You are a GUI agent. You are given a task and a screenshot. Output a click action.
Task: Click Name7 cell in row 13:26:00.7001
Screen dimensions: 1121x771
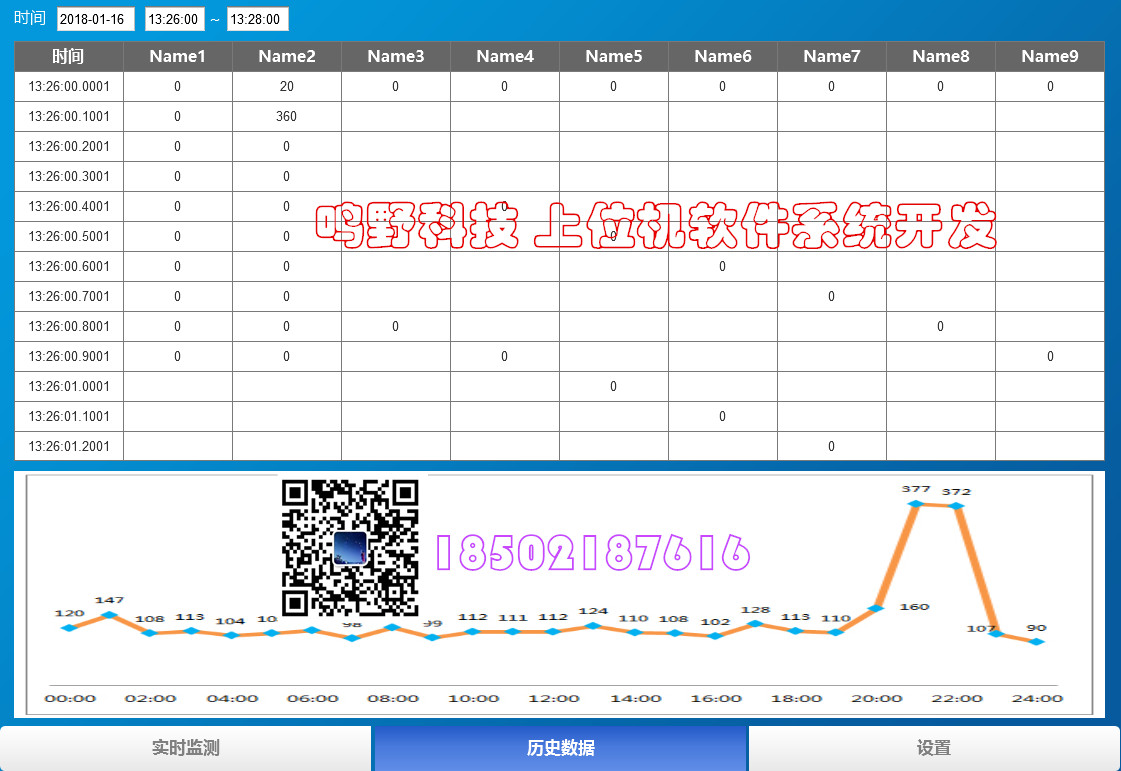(x=831, y=297)
